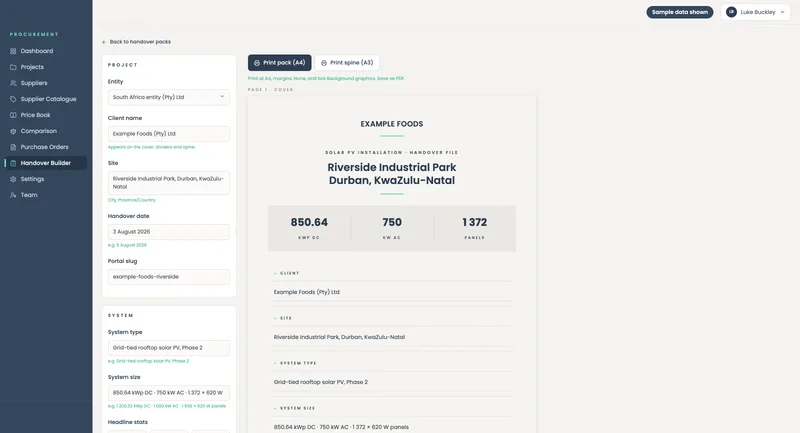This screenshot has height=433, width=800.
Task: Click the Price Book icon
Action: 13,115
